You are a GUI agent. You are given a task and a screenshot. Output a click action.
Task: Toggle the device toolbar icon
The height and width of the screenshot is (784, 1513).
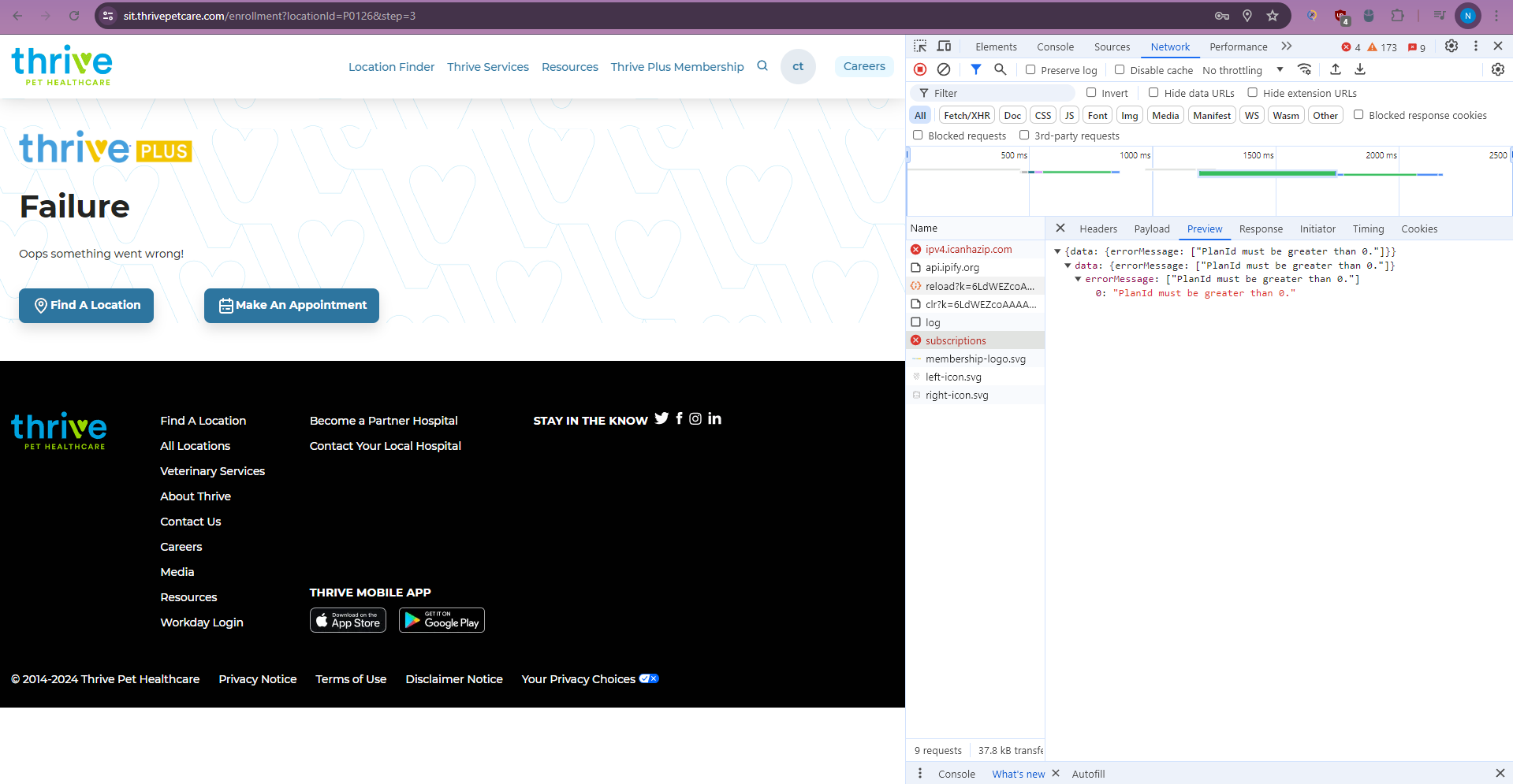tap(944, 46)
